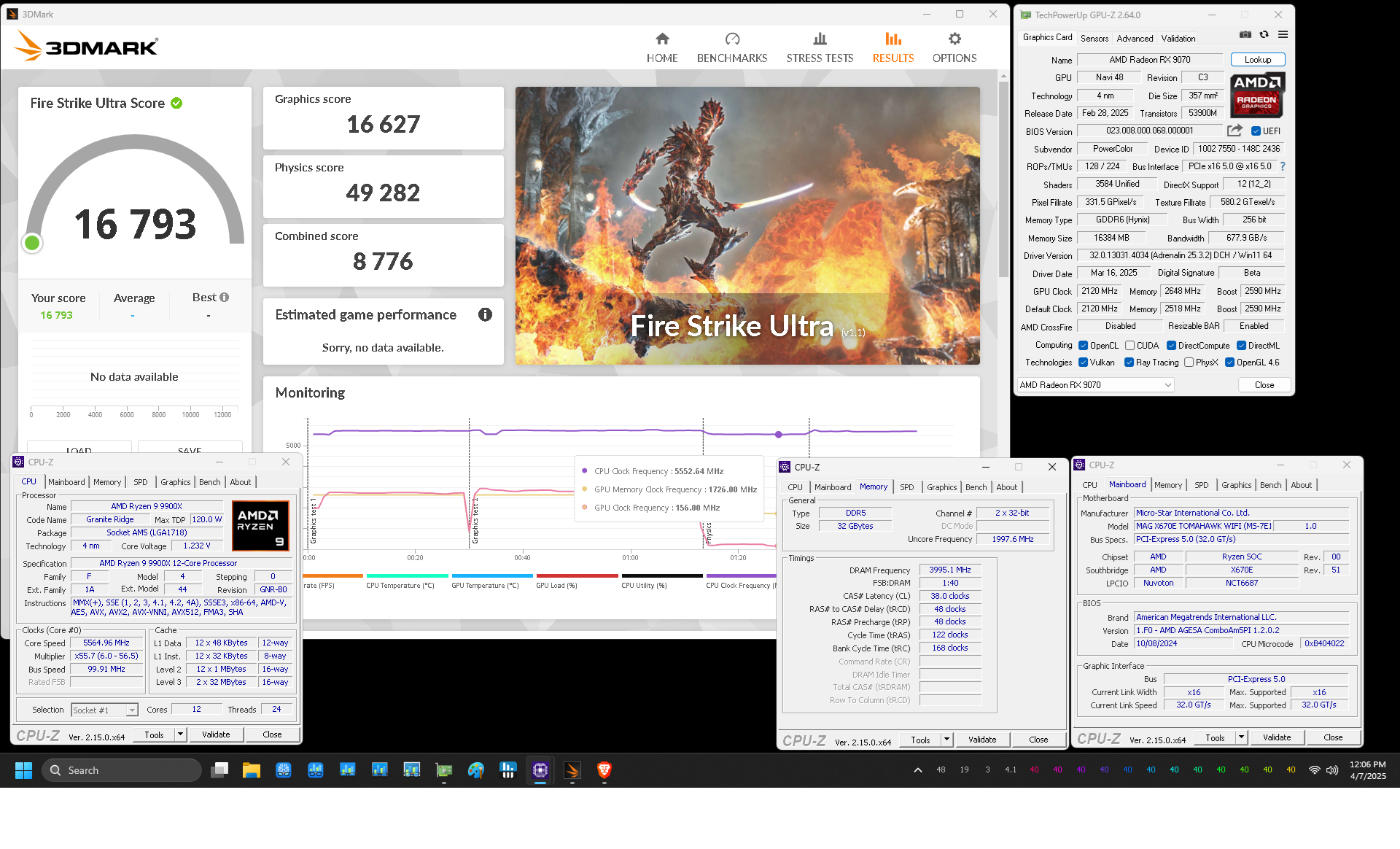Click the OPTIONS gear icon in 3DMark

click(x=954, y=39)
